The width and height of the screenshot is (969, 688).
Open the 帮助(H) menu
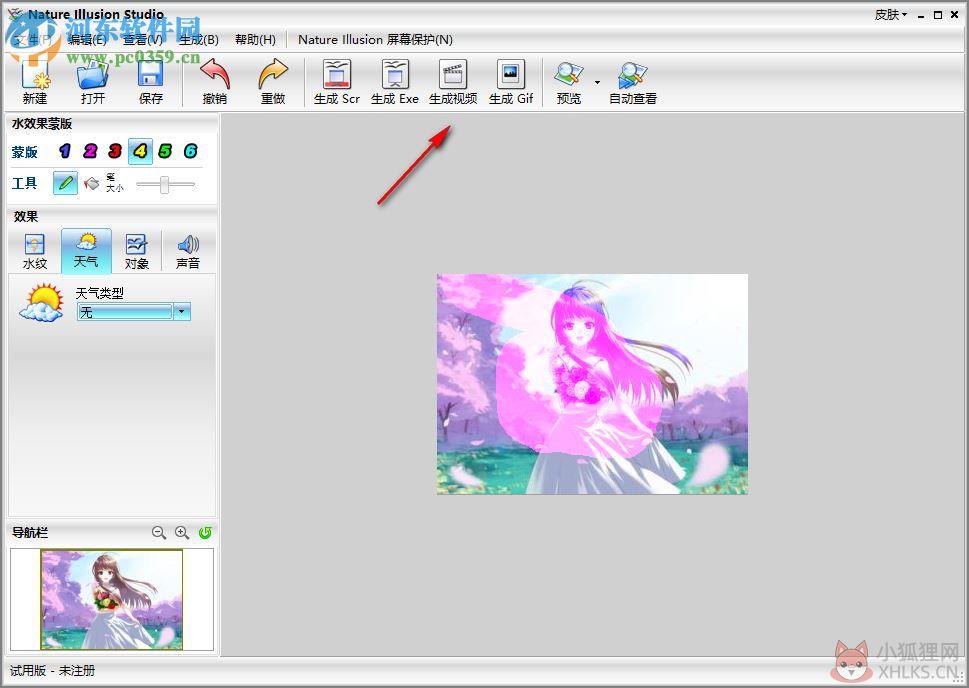(255, 40)
